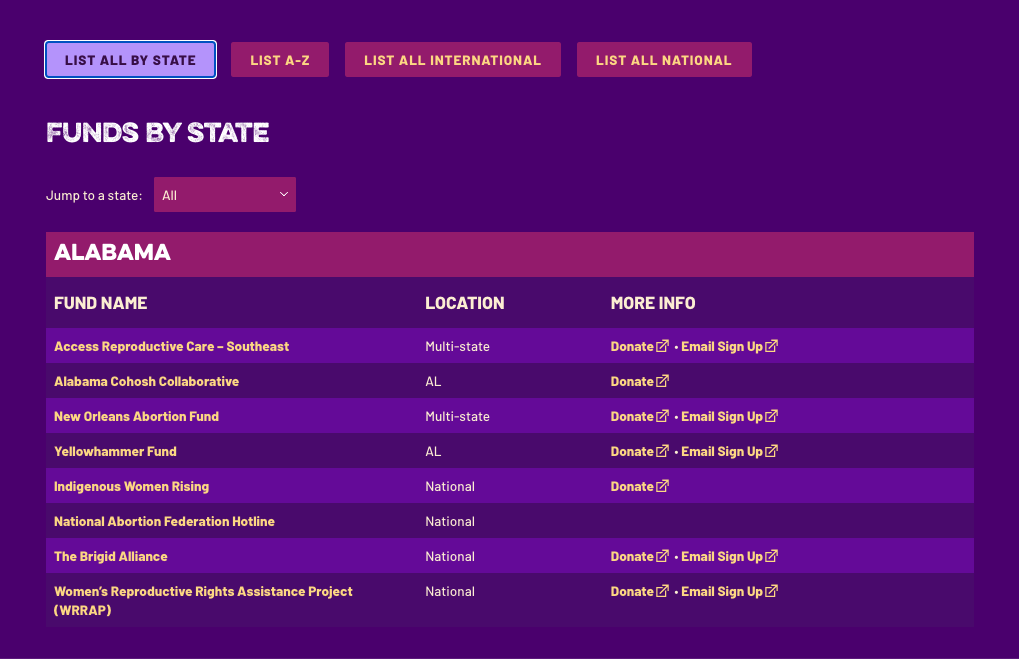Viewport: 1019px width, 659px height.
Task: Email Sign Up for The Brigid Alliance
Action: [x=729, y=557]
